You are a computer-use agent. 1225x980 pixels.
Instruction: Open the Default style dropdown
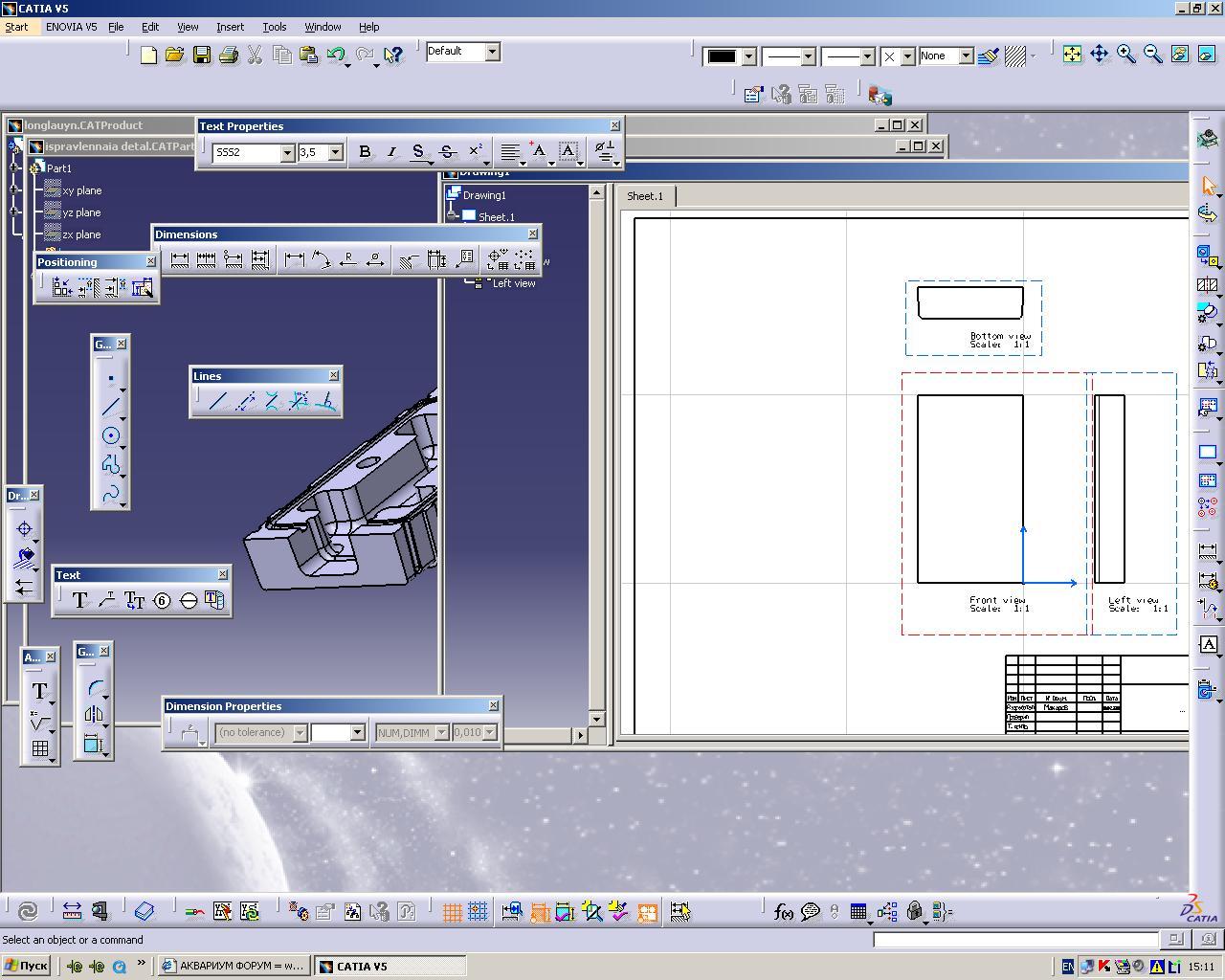[x=492, y=51]
